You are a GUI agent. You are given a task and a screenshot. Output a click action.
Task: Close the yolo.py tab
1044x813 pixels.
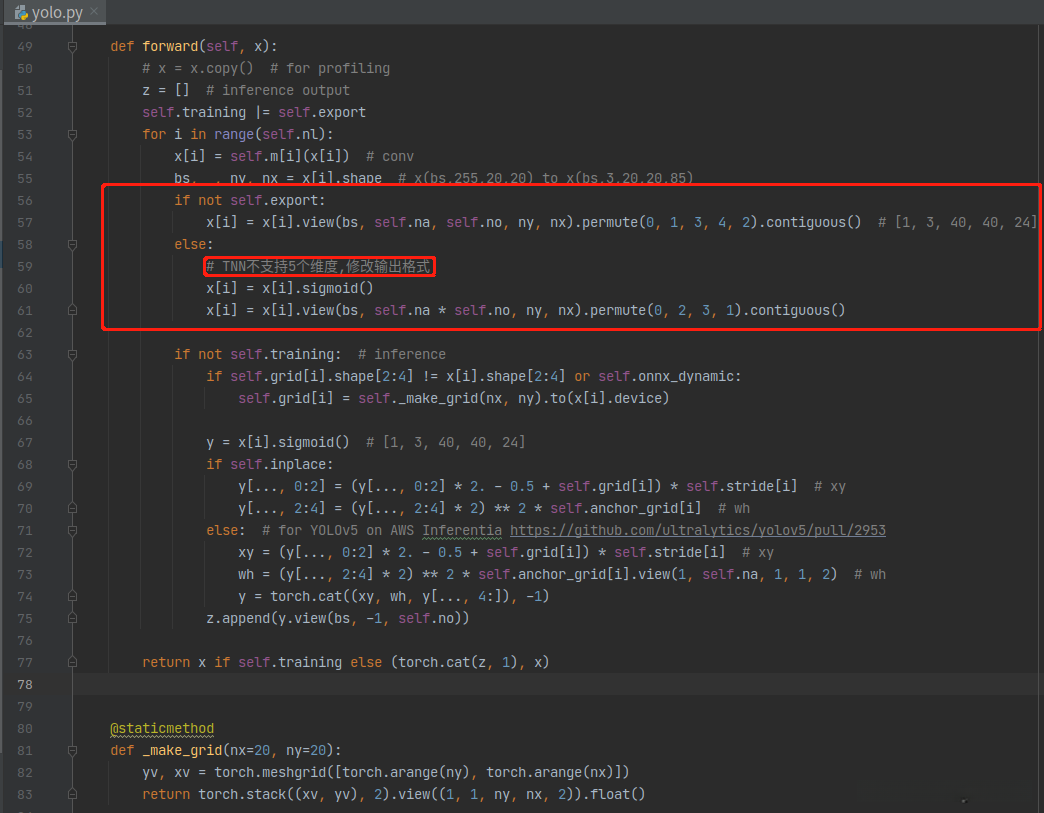point(95,11)
